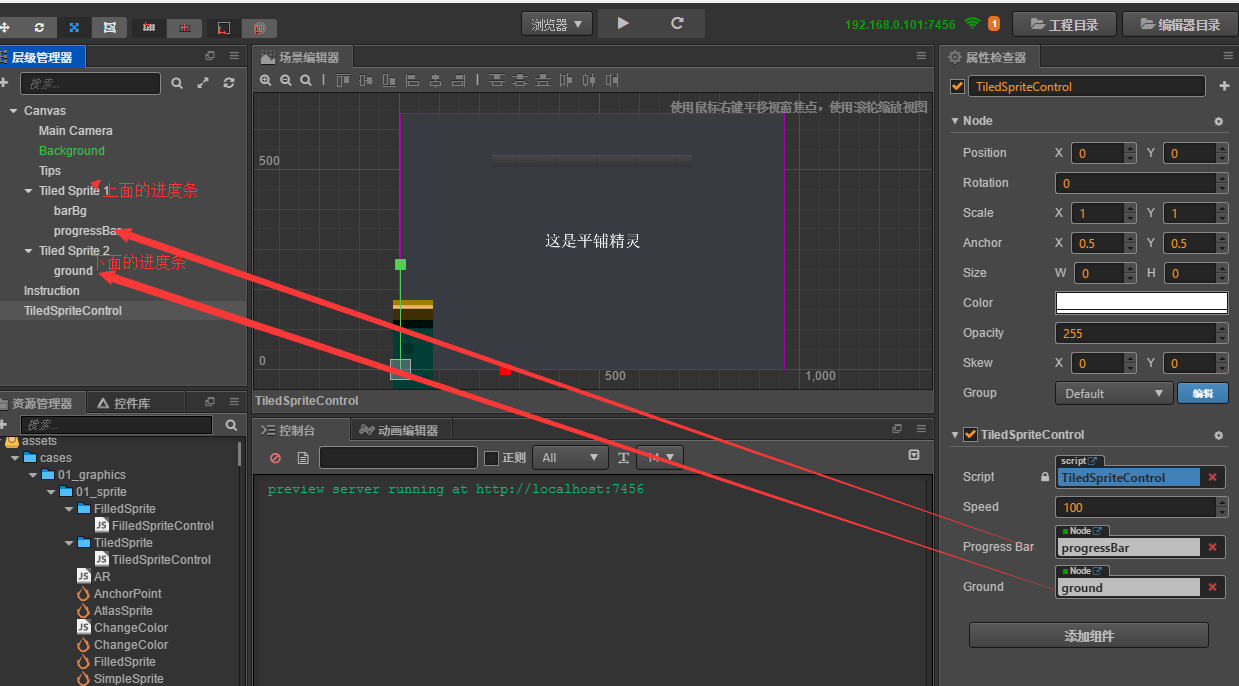Click the orange notification badge
Screen dimensions: 1239x686
(994, 23)
